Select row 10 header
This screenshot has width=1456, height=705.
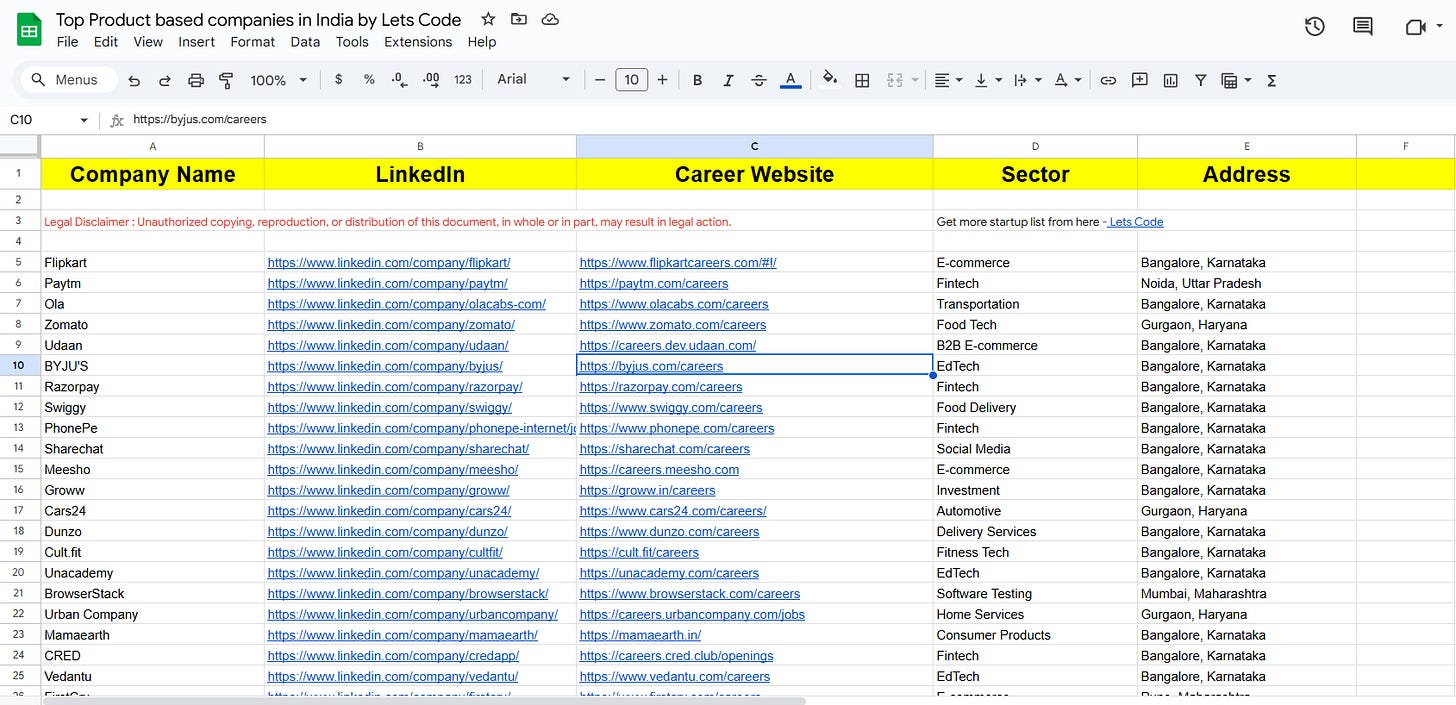pos(20,366)
